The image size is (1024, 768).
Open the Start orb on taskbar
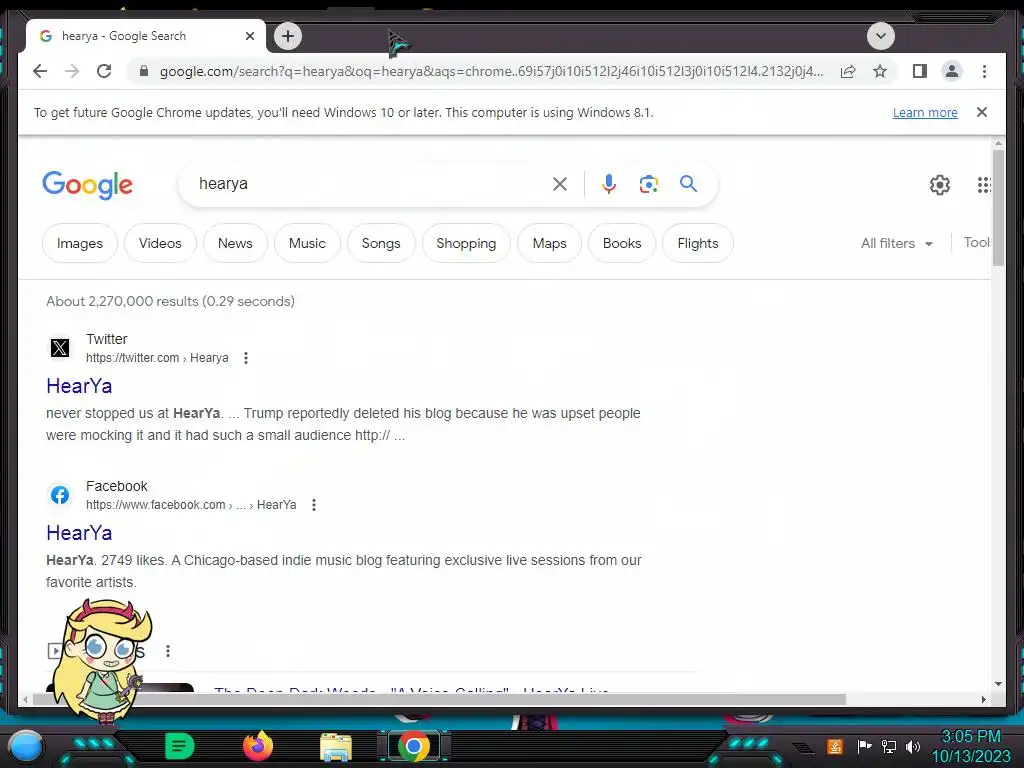pyautogui.click(x=26, y=746)
